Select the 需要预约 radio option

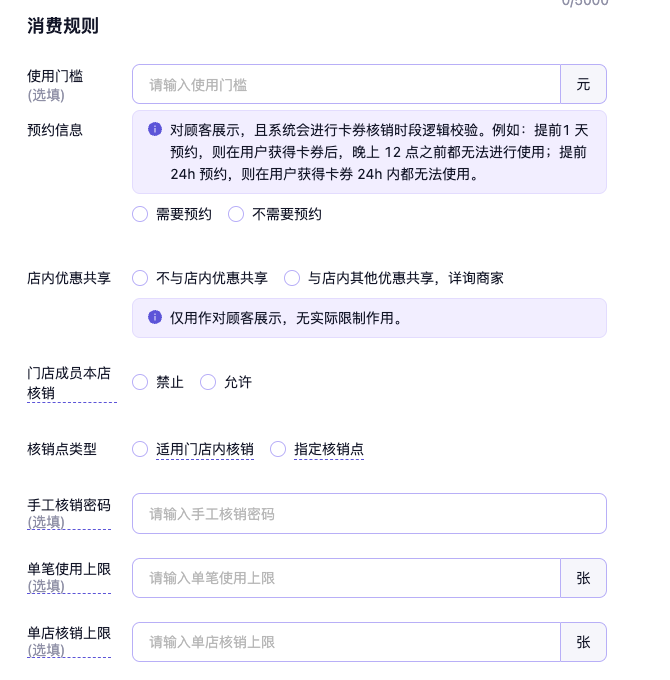(140, 214)
